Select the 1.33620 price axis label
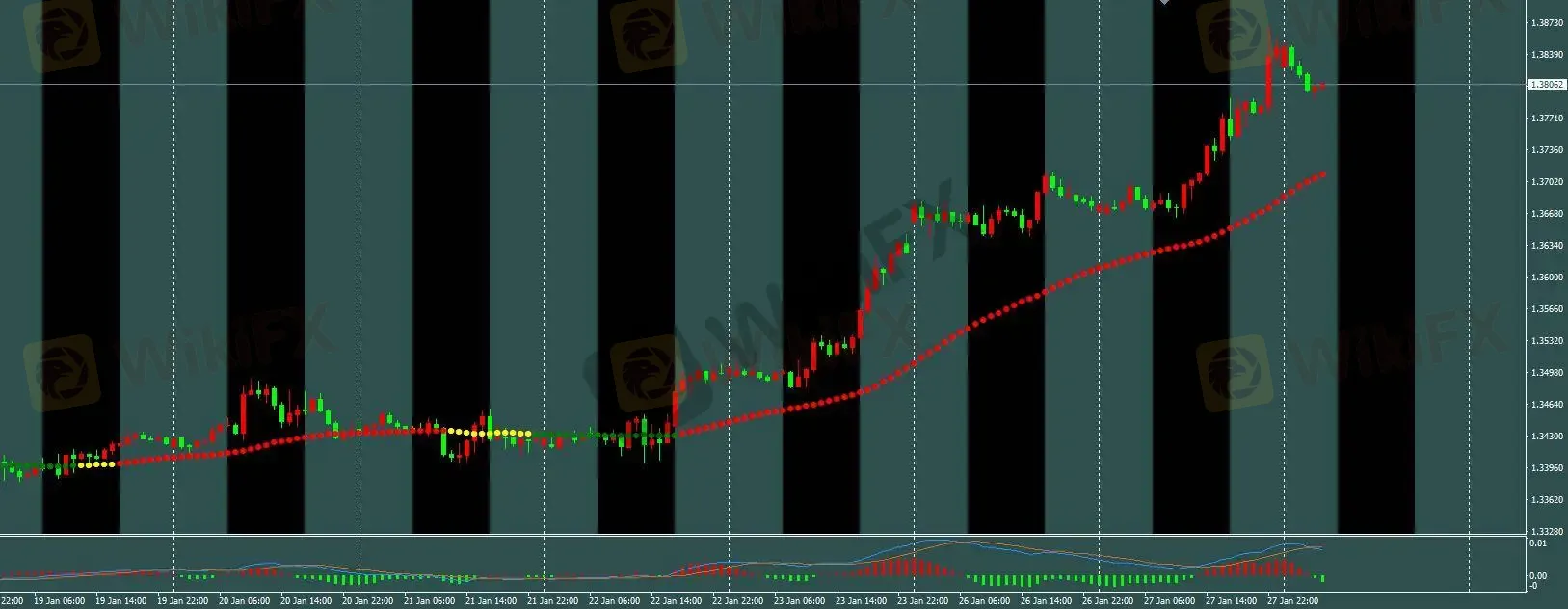1568x609 pixels. tap(1547, 500)
